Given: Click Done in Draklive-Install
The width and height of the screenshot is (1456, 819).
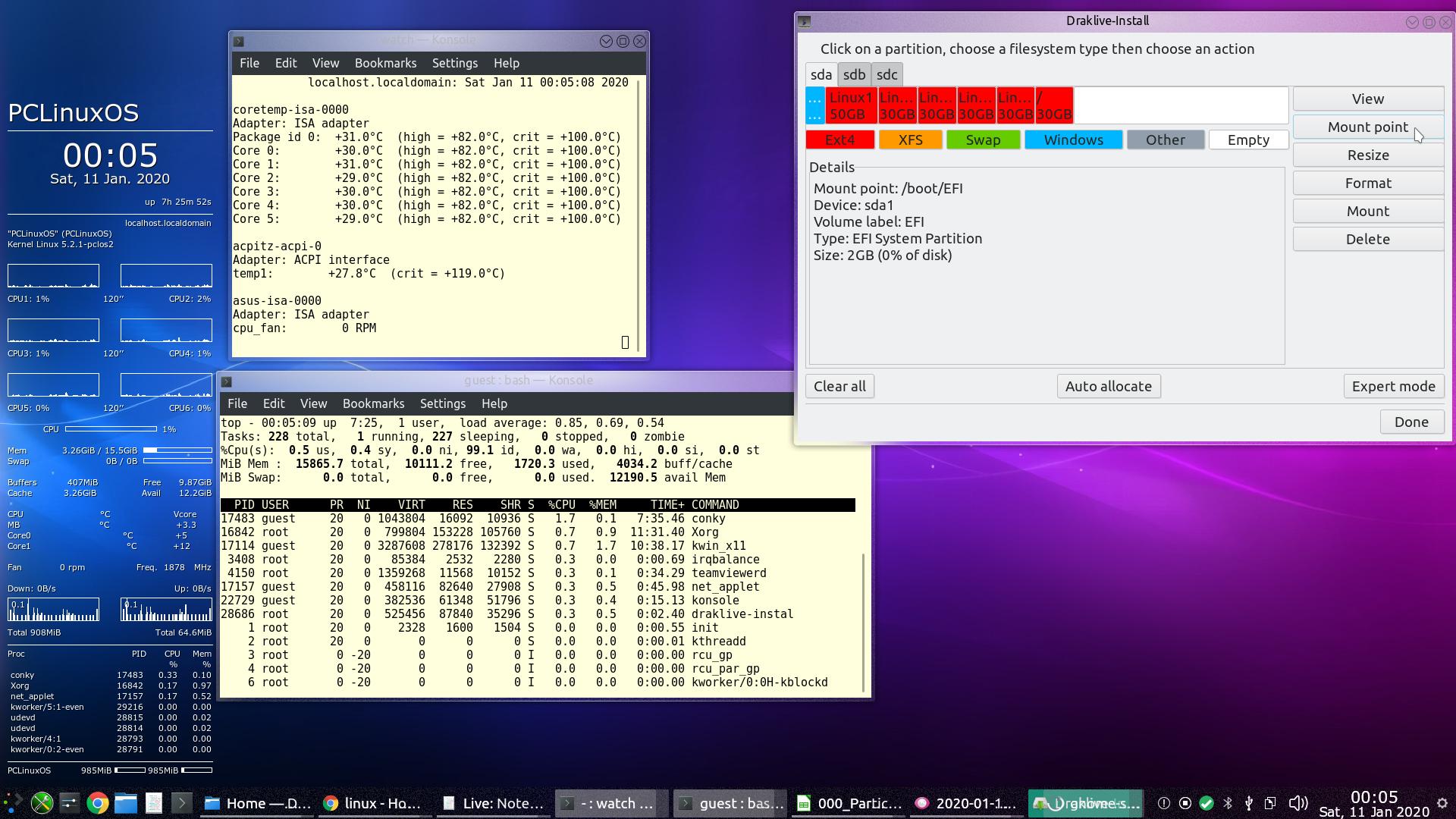Looking at the screenshot, I should [x=1411, y=422].
